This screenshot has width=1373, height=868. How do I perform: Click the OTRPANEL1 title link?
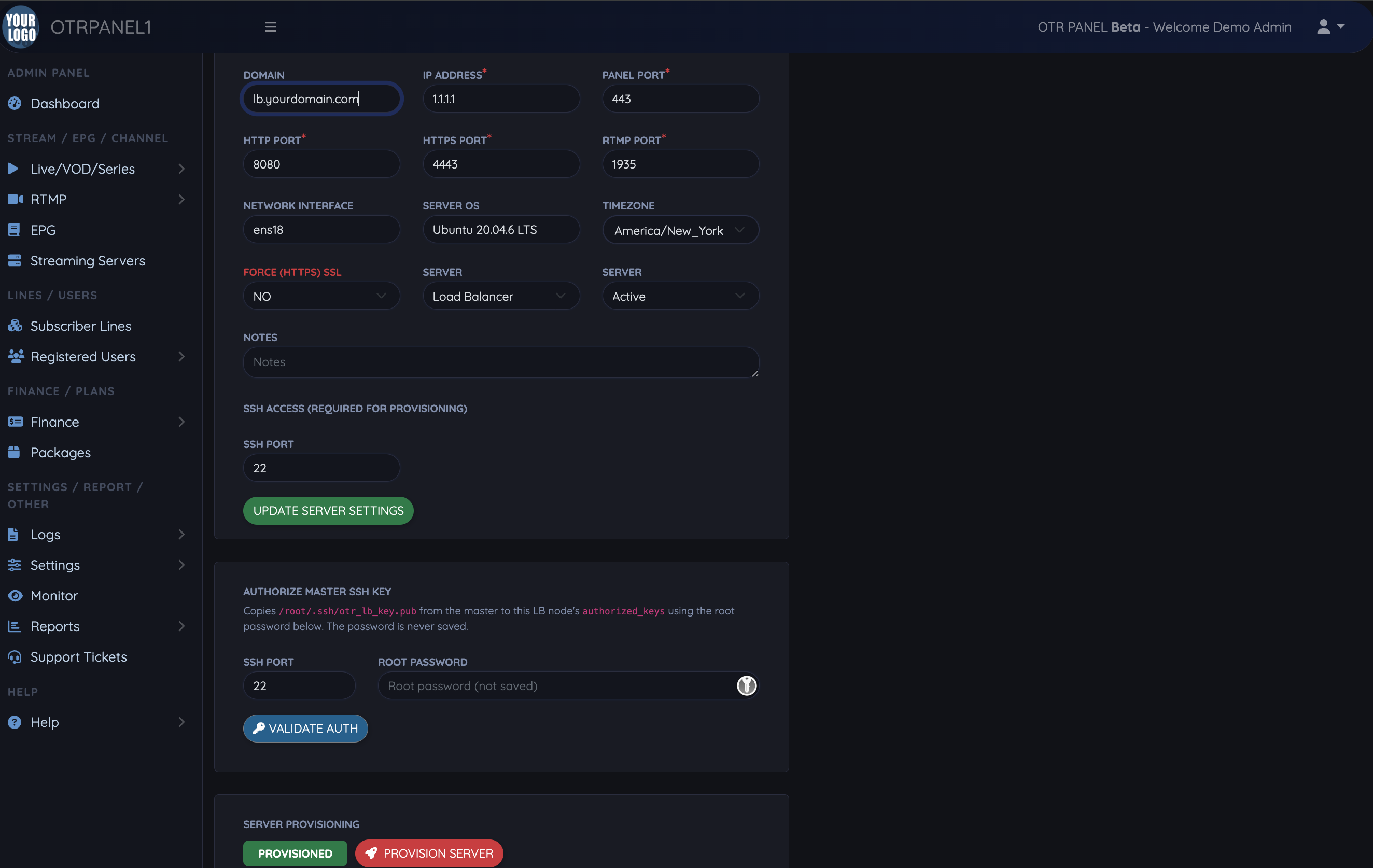click(x=101, y=27)
